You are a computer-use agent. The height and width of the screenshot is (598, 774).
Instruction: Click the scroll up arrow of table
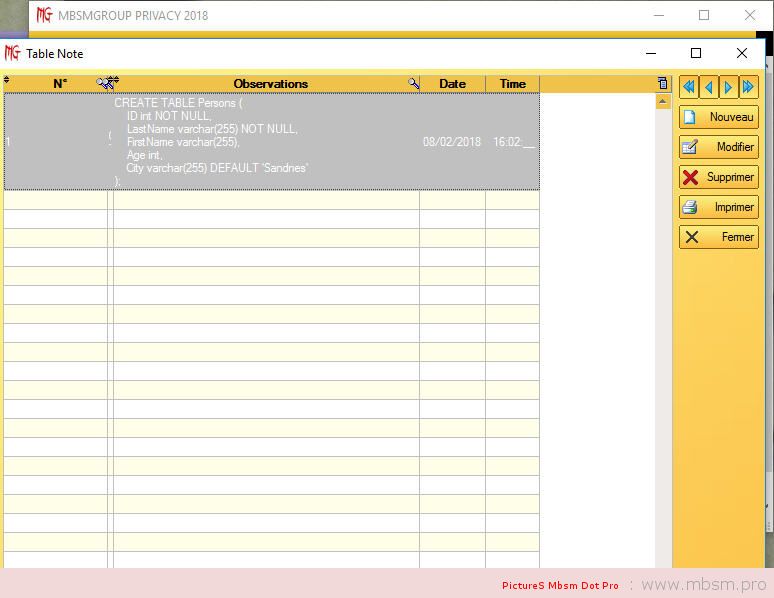[x=663, y=102]
